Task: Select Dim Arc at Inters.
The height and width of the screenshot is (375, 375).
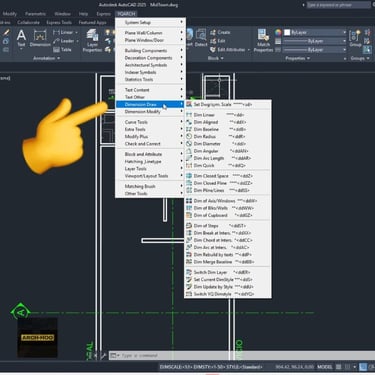Action: 228,247
